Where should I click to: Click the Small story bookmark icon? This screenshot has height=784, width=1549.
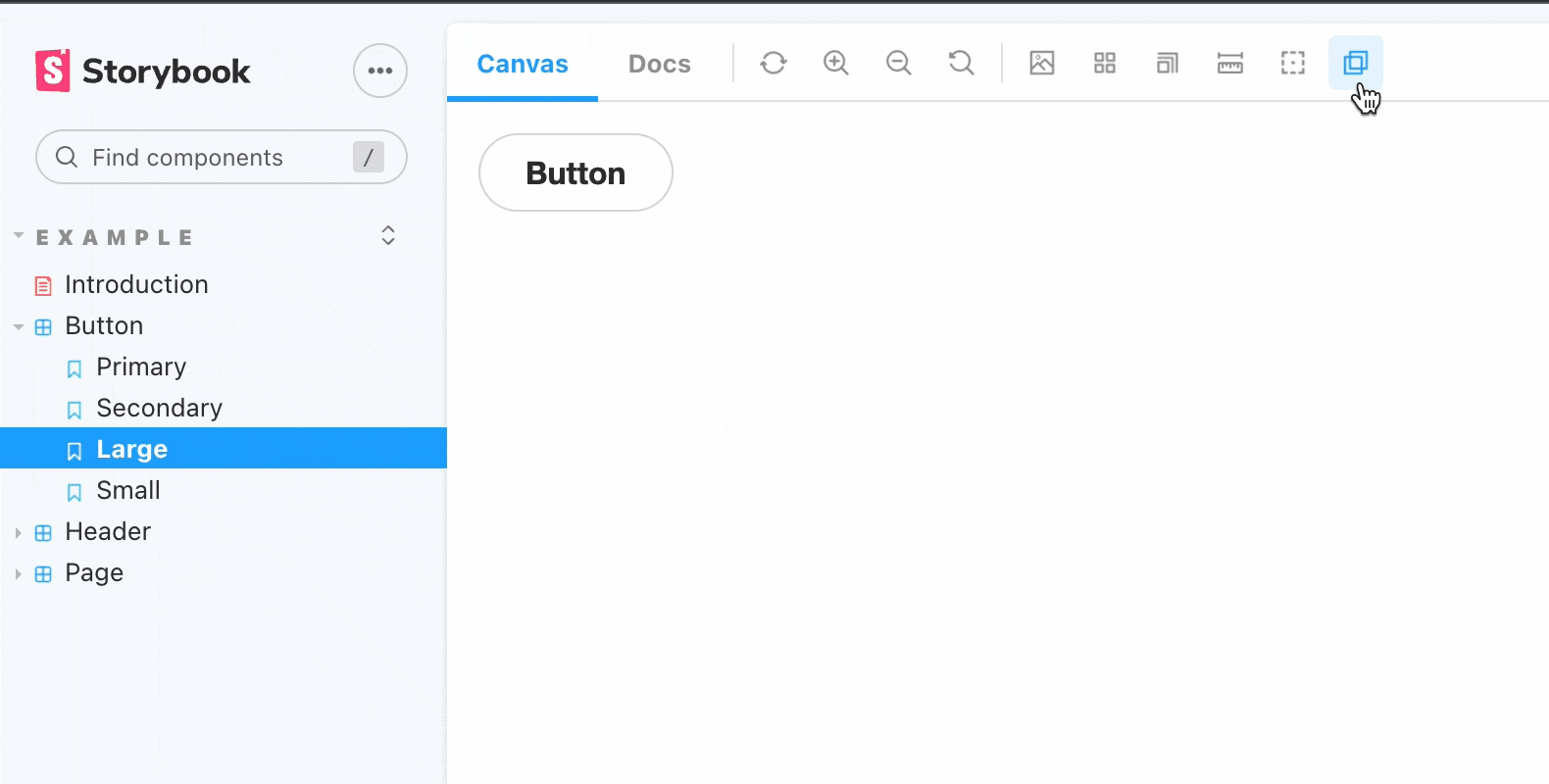75,492
